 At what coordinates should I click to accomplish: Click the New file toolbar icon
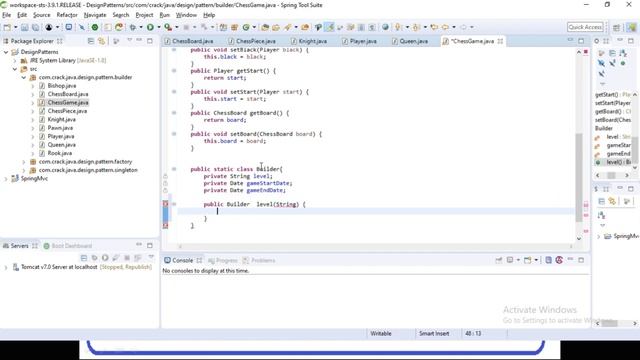(x=7, y=27)
